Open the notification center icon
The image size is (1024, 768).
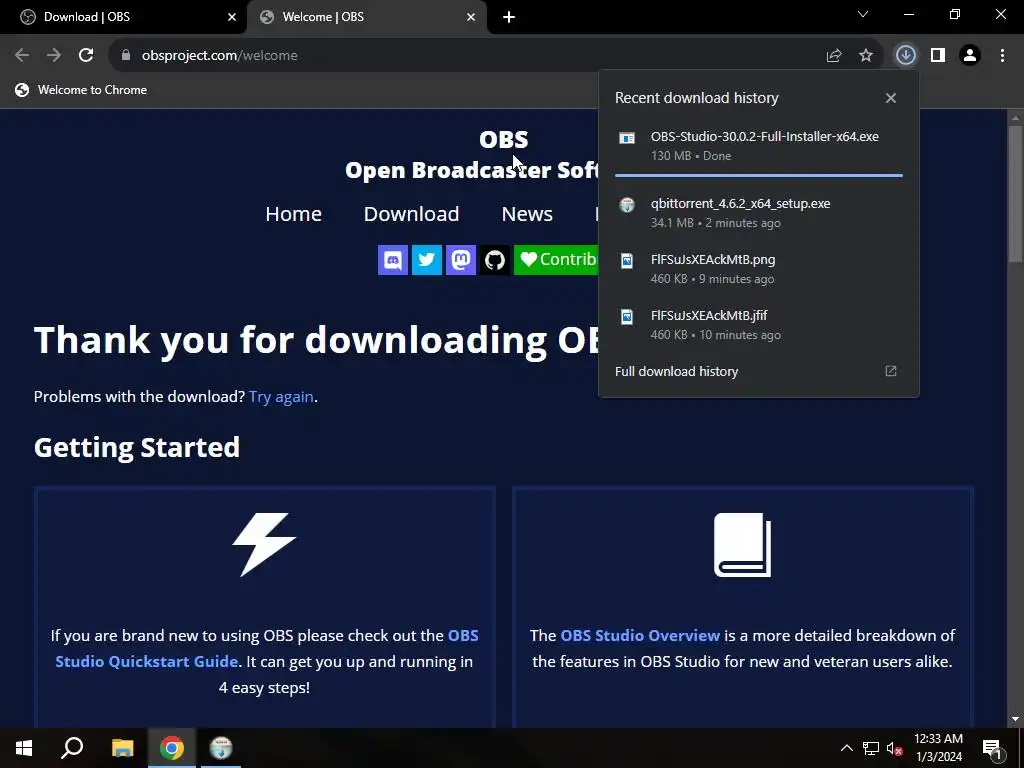[993, 748]
